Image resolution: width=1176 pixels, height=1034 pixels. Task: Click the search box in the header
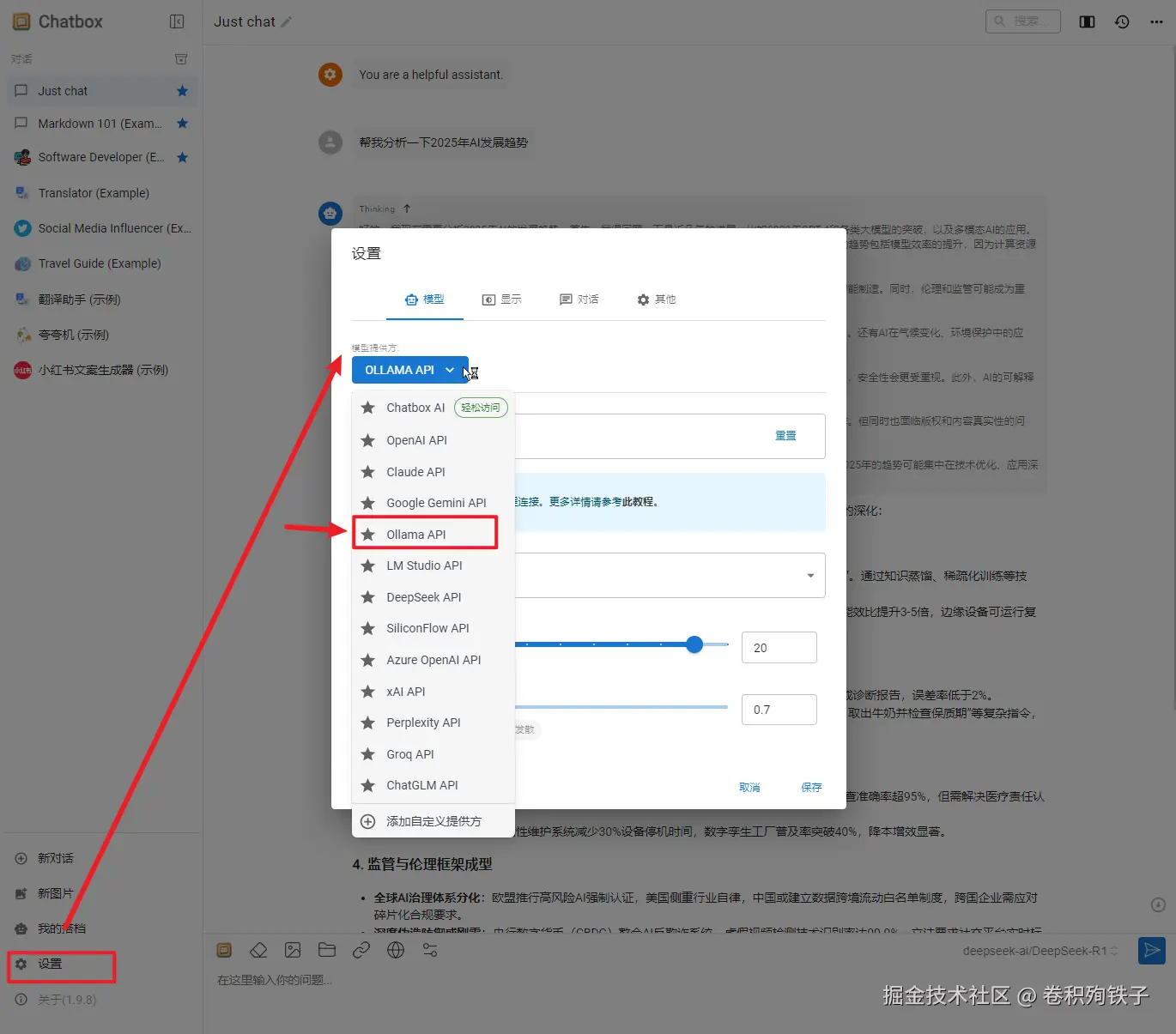tap(1022, 21)
